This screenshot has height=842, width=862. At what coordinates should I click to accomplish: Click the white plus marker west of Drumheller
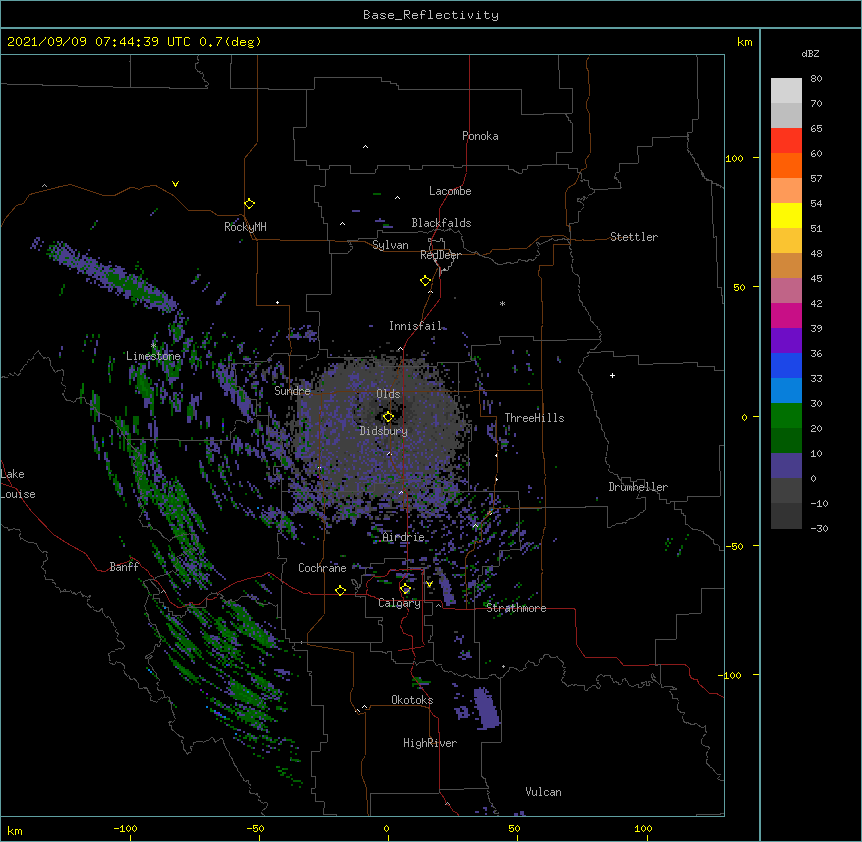click(612, 375)
